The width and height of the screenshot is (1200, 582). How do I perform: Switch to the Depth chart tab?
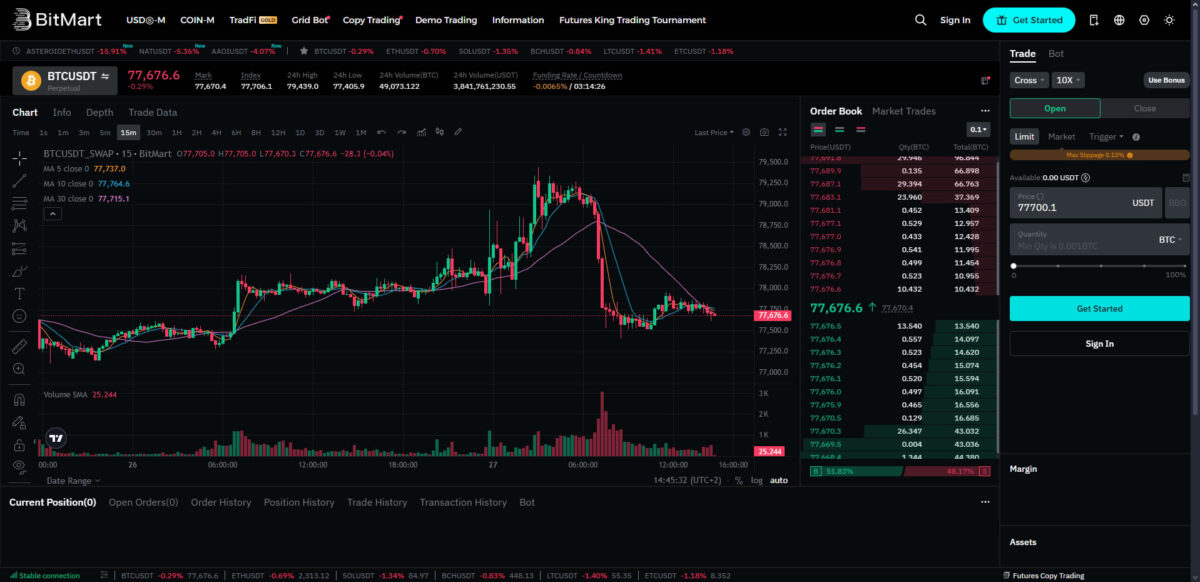coord(99,112)
